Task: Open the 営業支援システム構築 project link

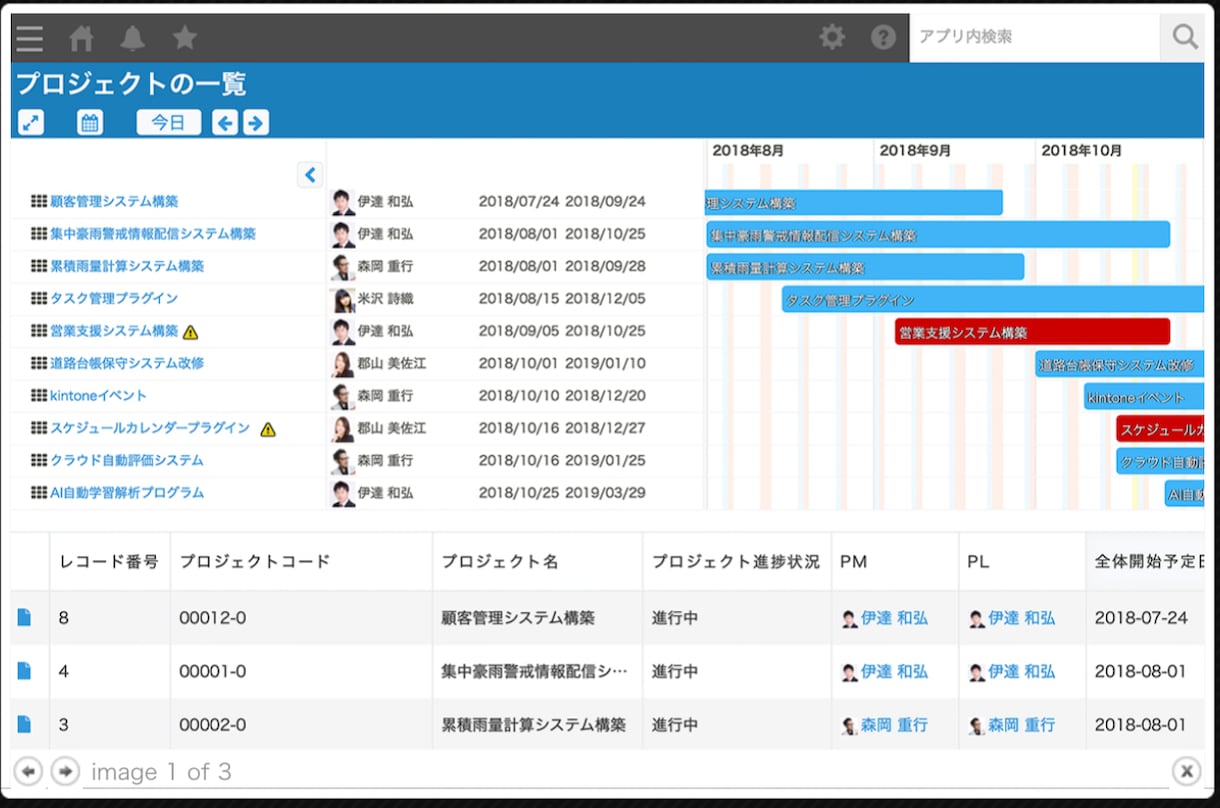Action: [114, 331]
